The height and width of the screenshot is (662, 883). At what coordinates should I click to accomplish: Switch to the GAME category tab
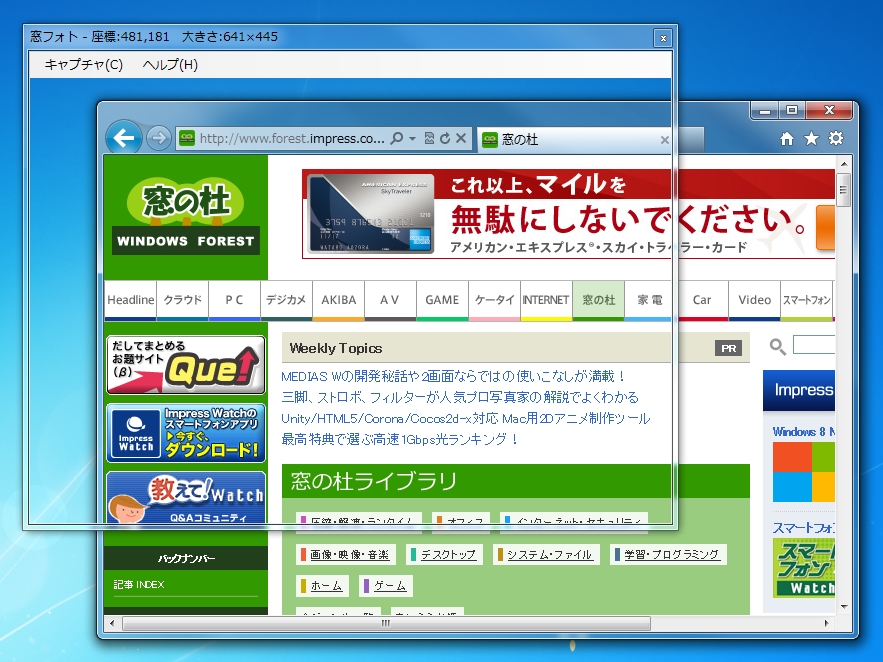pyautogui.click(x=442, y=299)
